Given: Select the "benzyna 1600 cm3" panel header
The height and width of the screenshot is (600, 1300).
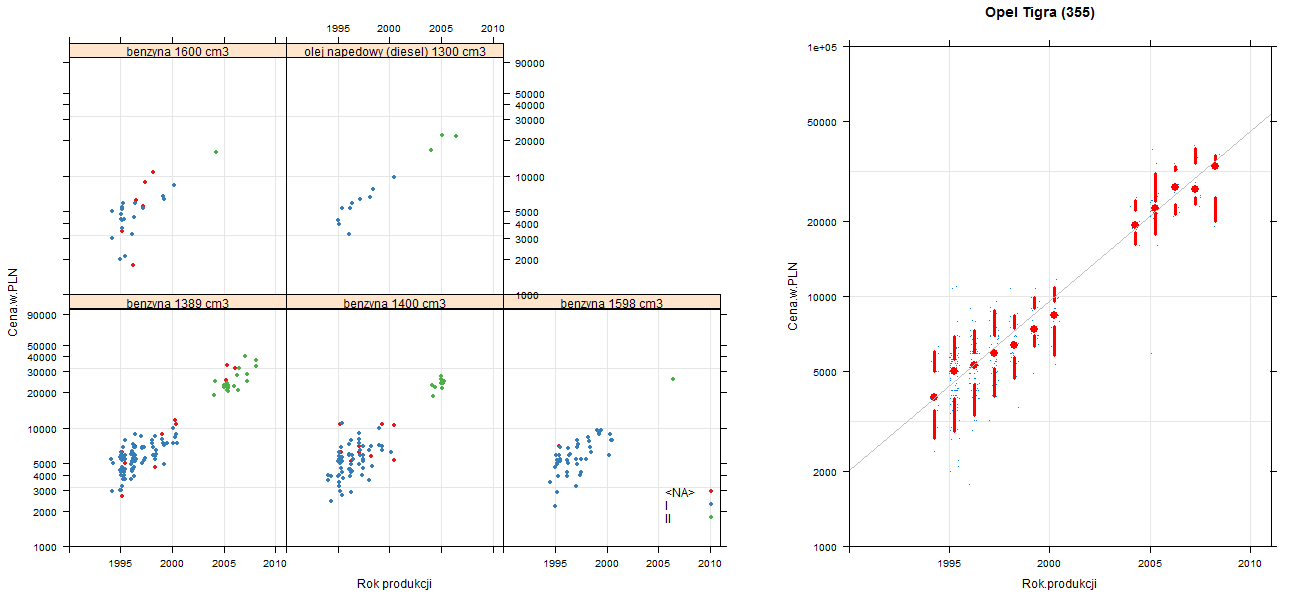Looking at the screenshot, I should pos(178,51).
